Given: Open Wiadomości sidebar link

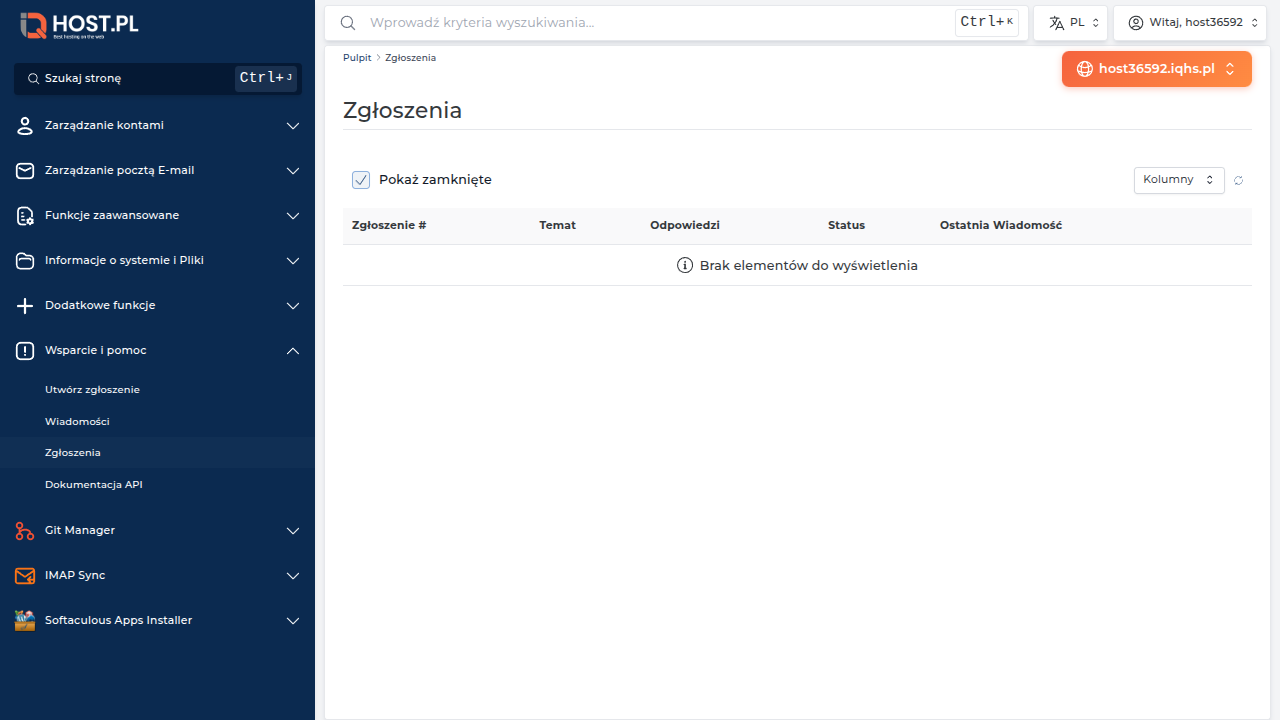Looking at the screenshot, I should pyautogui.click(x=77, y=422).
